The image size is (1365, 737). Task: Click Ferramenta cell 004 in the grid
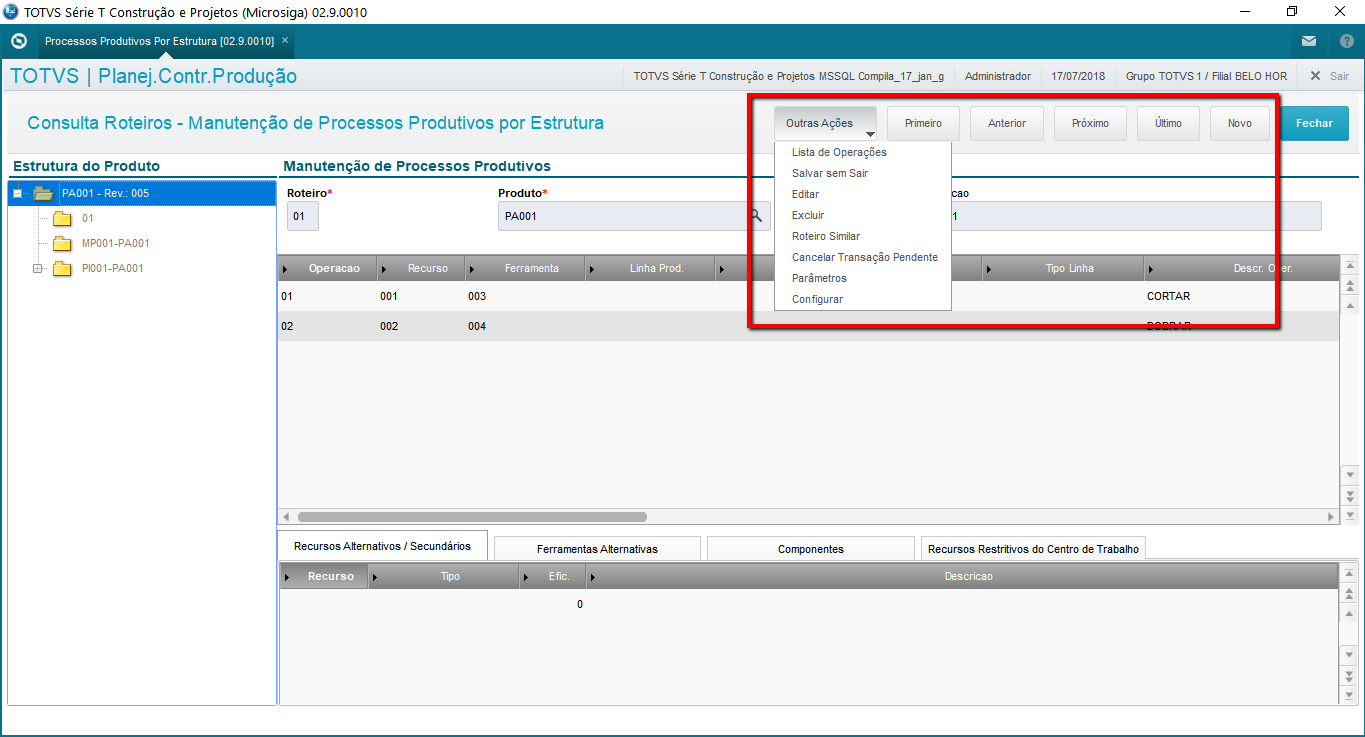pyautogui.click(x=477, y=326)
